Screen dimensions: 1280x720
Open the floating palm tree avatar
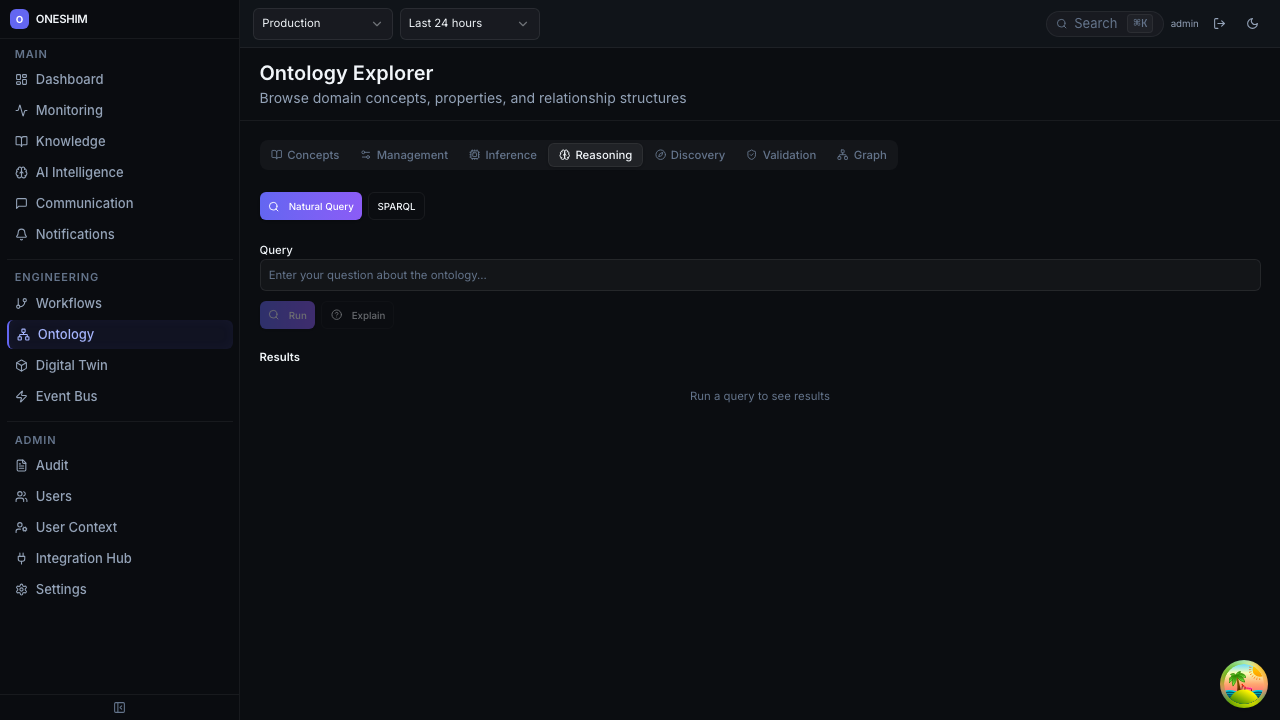pos(1243,684)
